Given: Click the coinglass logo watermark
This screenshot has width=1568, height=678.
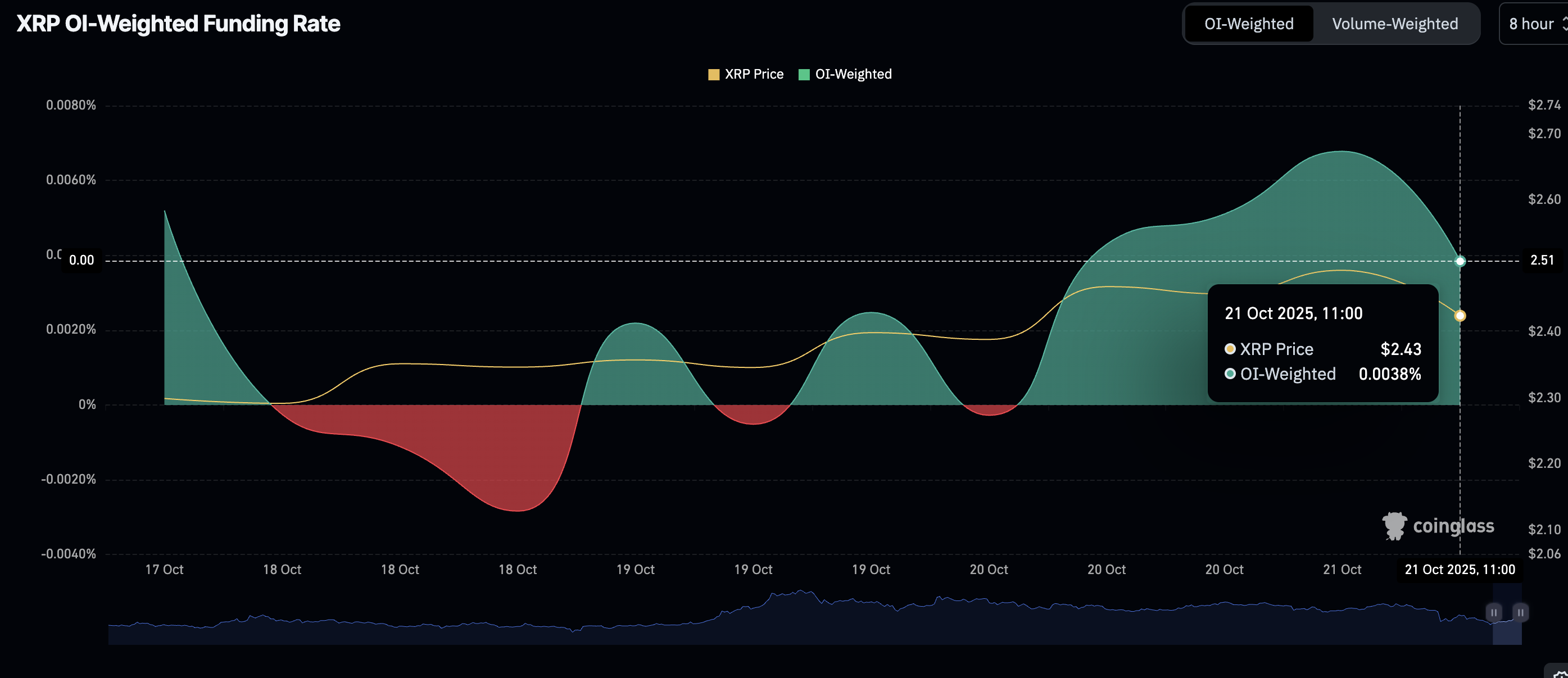Looking at the screenshot, I should (x=1438, y=526).
